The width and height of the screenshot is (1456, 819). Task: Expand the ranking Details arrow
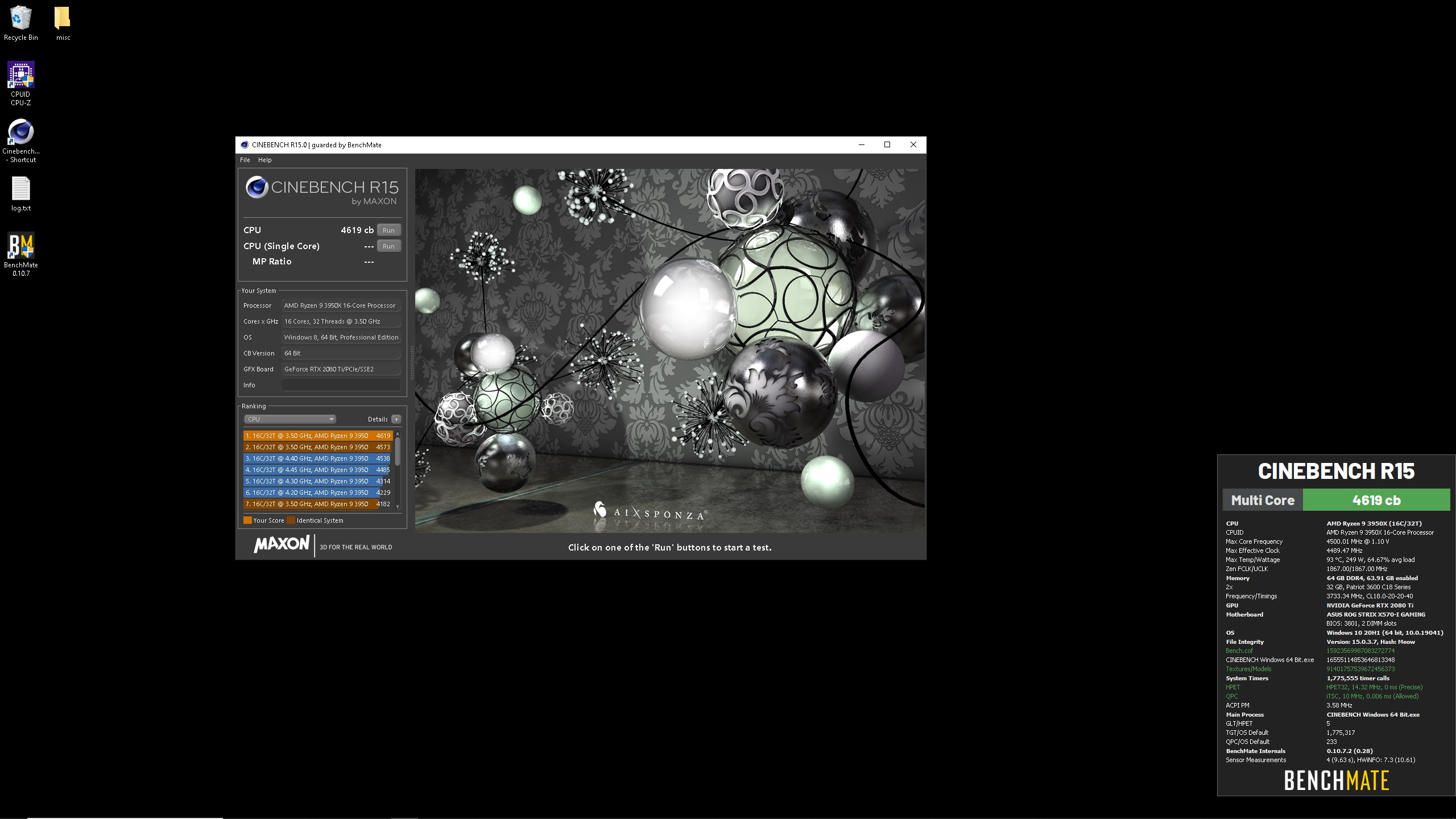pos(396,419)
